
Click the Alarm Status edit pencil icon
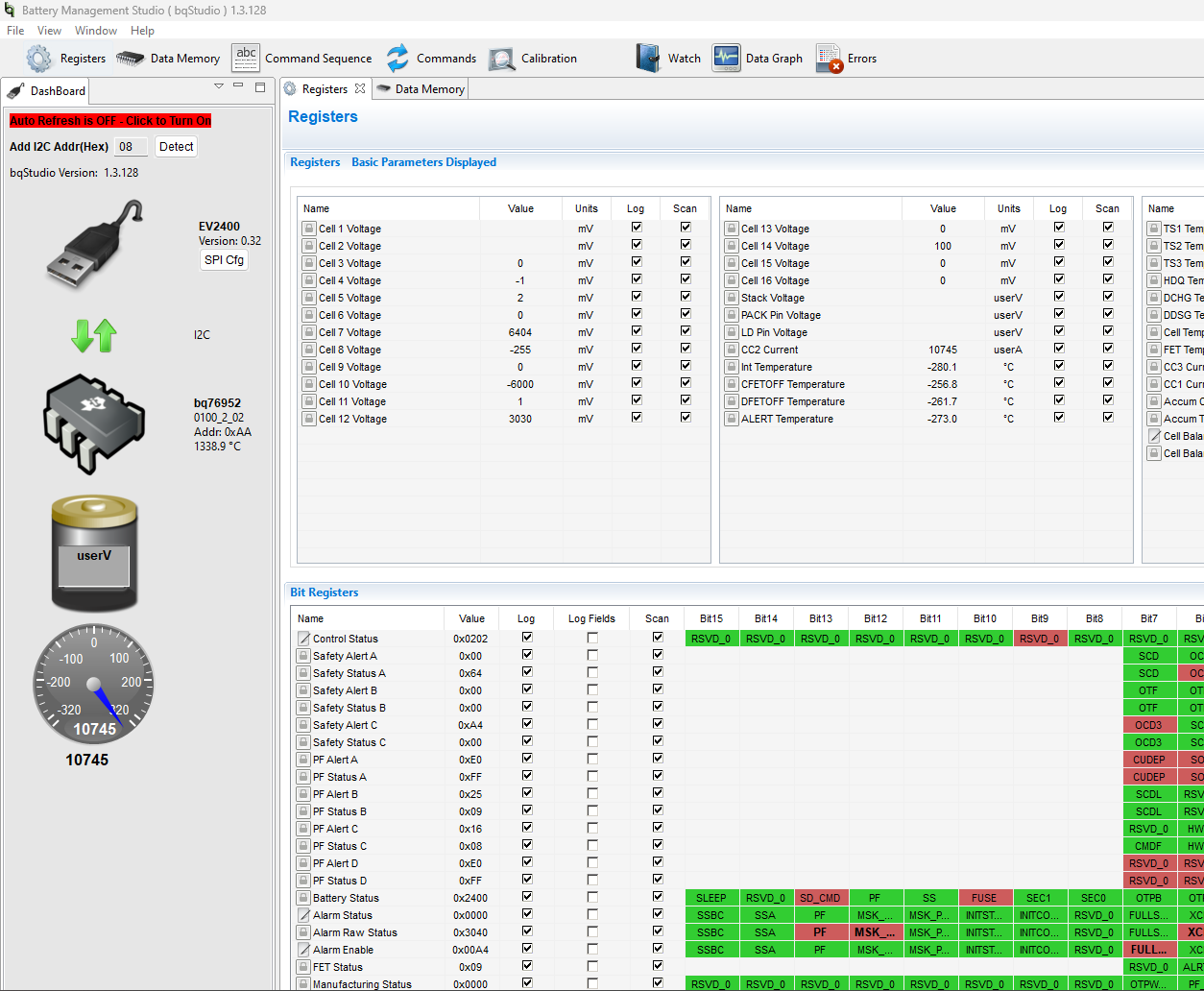pyautogui.click(x=303, y=915)
